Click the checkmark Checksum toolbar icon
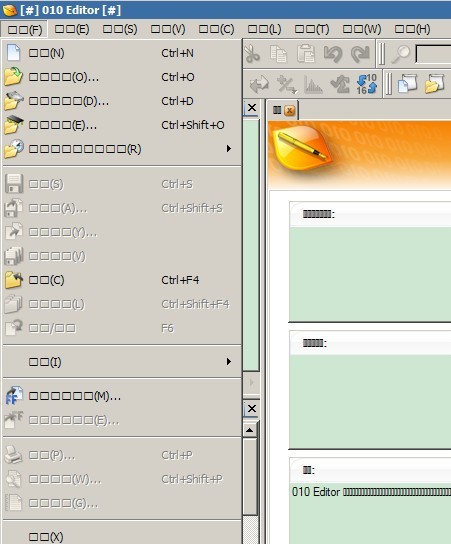Screen dimensions: 451x544 pos(340,84)
